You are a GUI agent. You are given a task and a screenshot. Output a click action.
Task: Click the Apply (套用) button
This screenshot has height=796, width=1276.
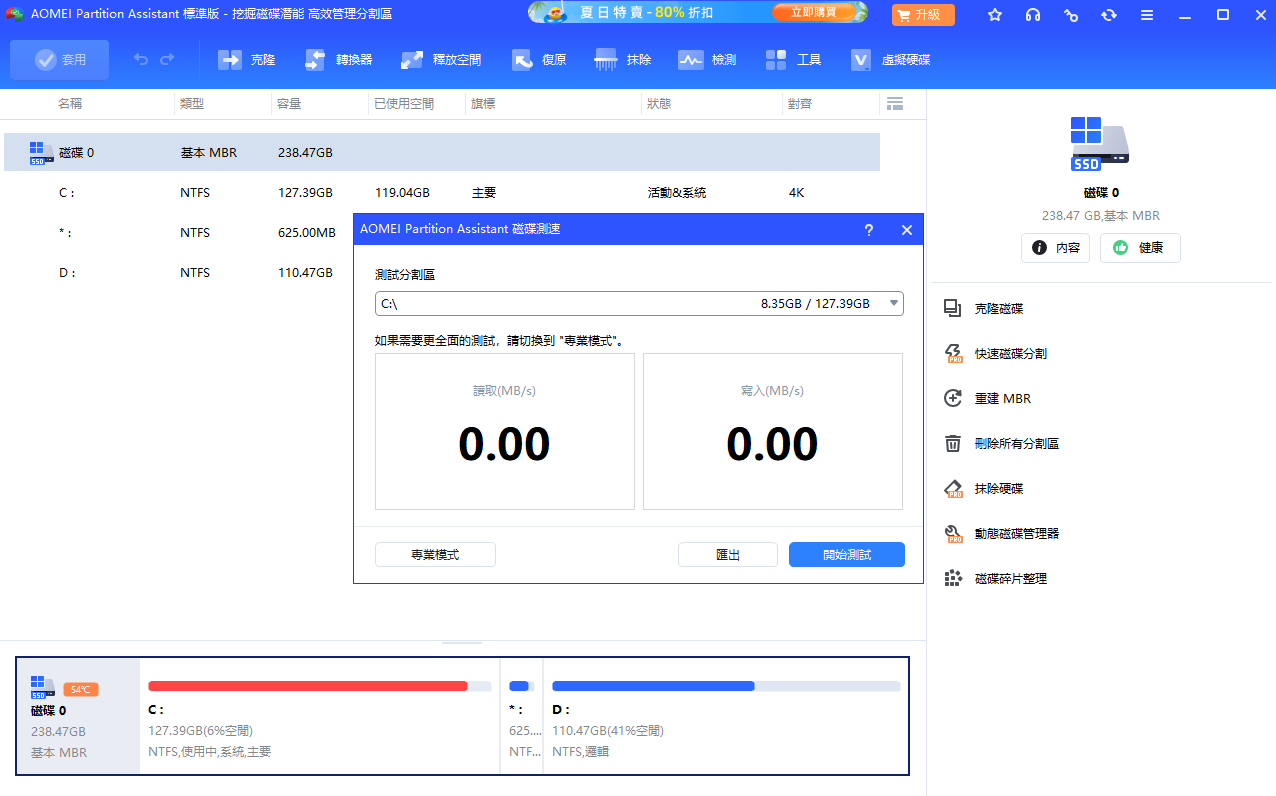click(60, 60)
